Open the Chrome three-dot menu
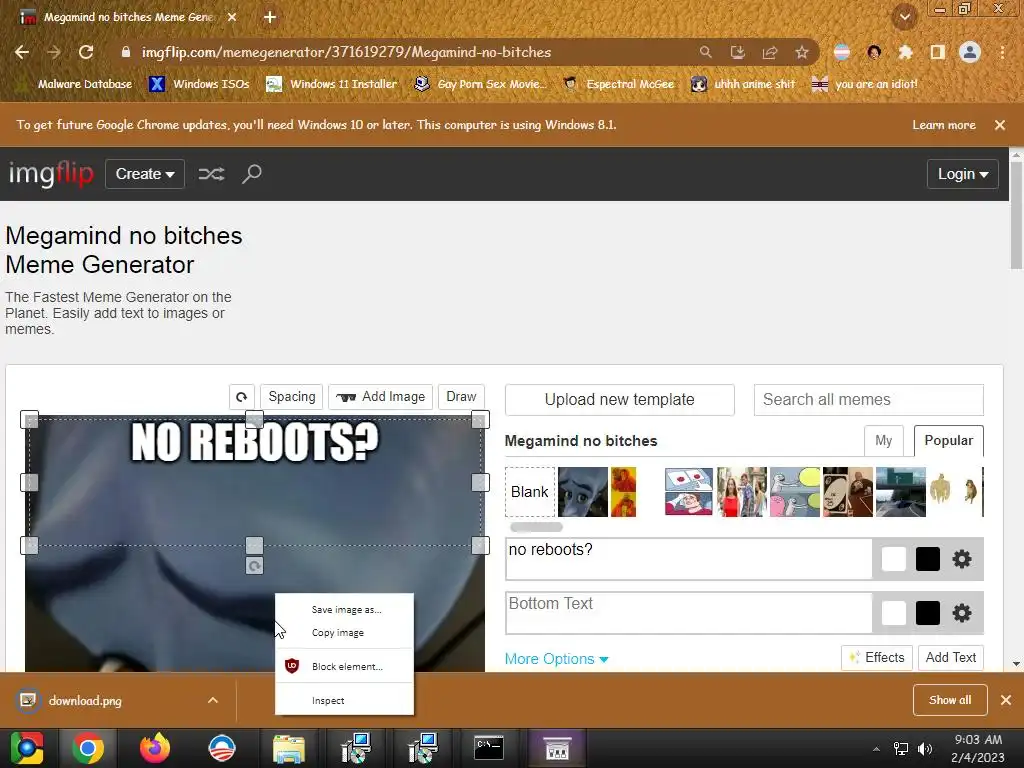Screen dimensions: 1024x768 click(x=1002, y=52)
